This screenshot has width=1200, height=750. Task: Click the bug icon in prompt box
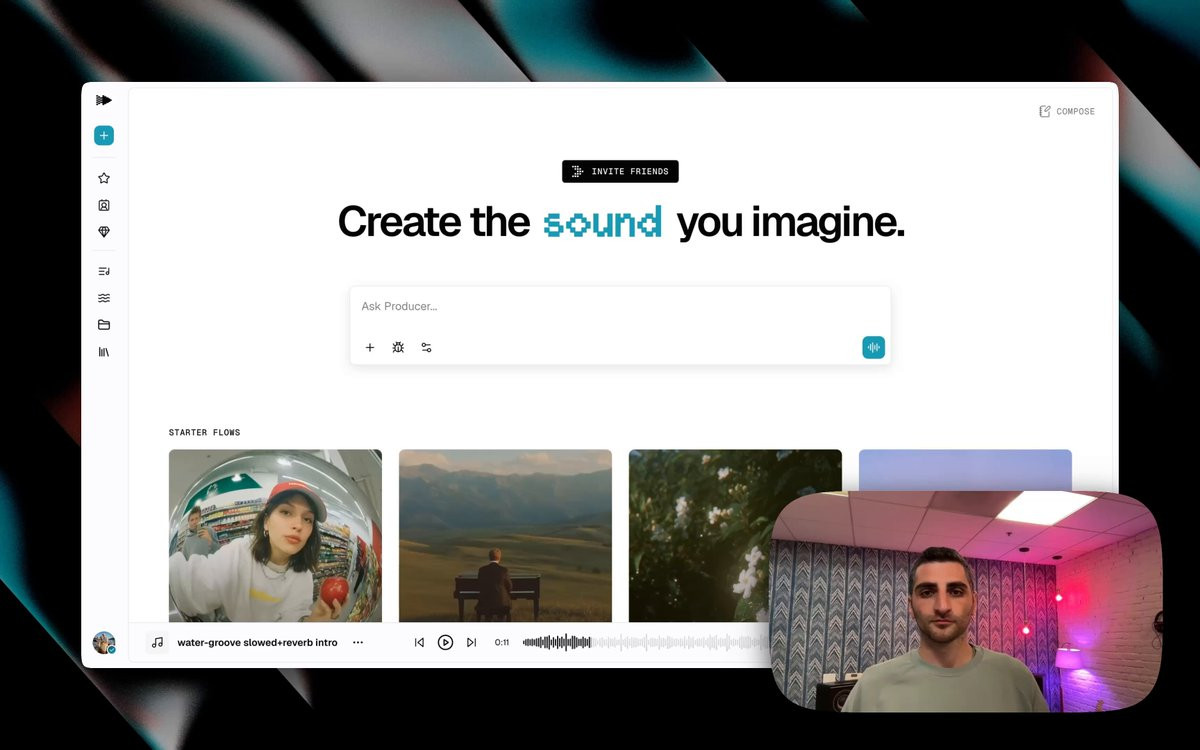(398, 348)
